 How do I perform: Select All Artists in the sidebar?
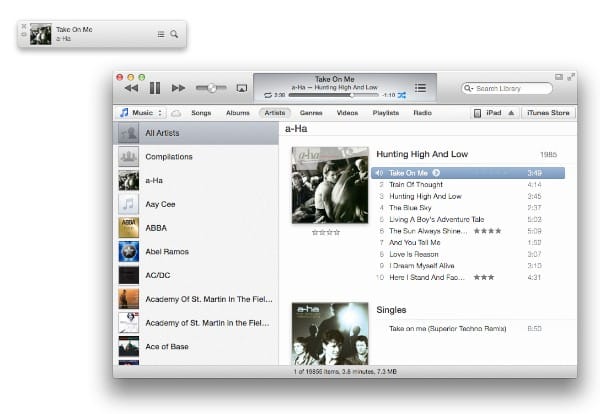(x=196, y=133)
